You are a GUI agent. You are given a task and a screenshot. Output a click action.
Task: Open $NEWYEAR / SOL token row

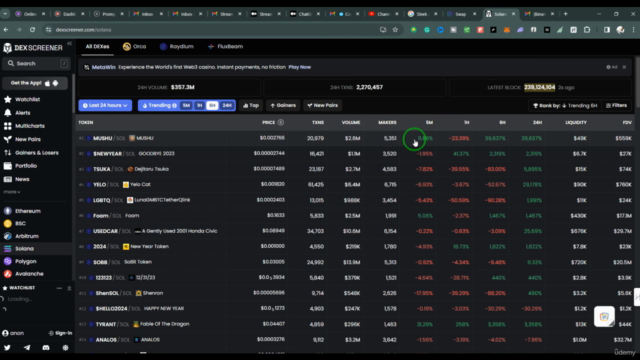(355, 154)
